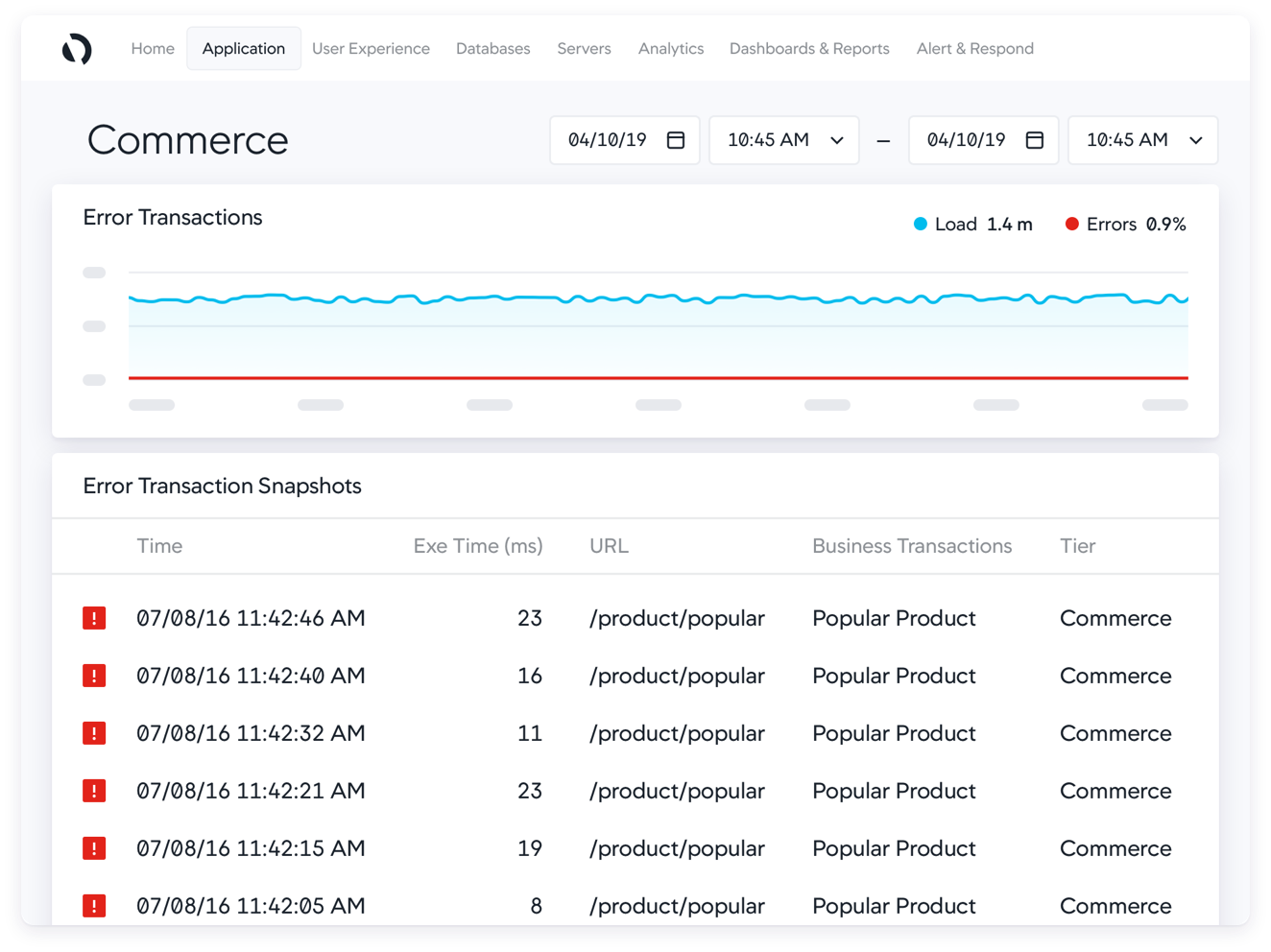Image resolution: width=1271 pixels, height=952 pixels.
Task: Open the end date calendar icon
Action: [x=1034, y=140]
